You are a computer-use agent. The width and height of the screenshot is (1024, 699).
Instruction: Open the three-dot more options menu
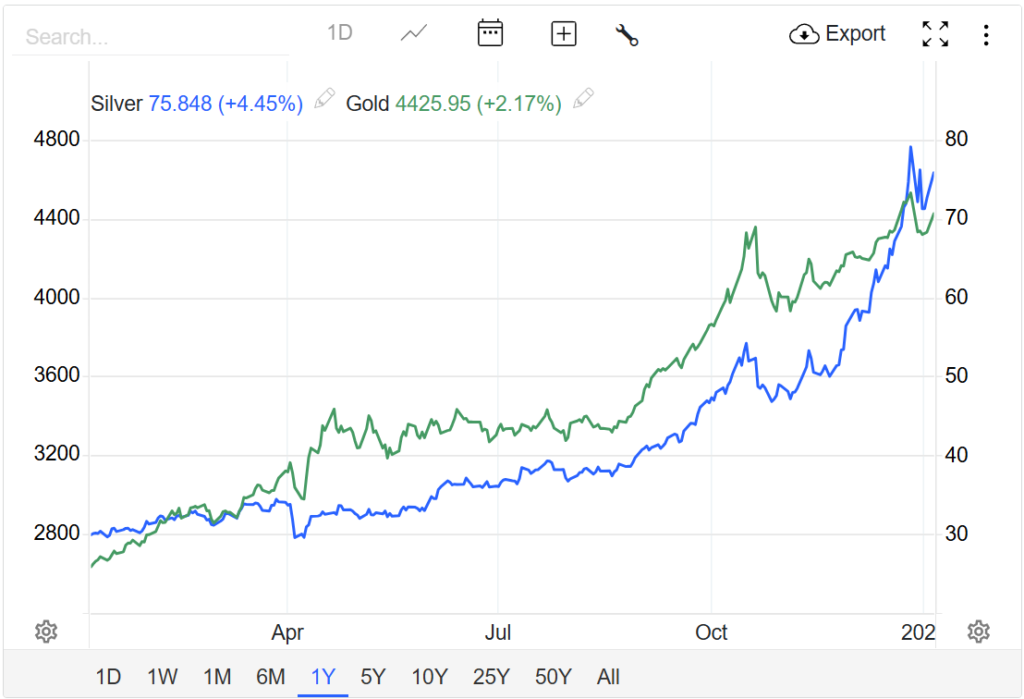986,35
